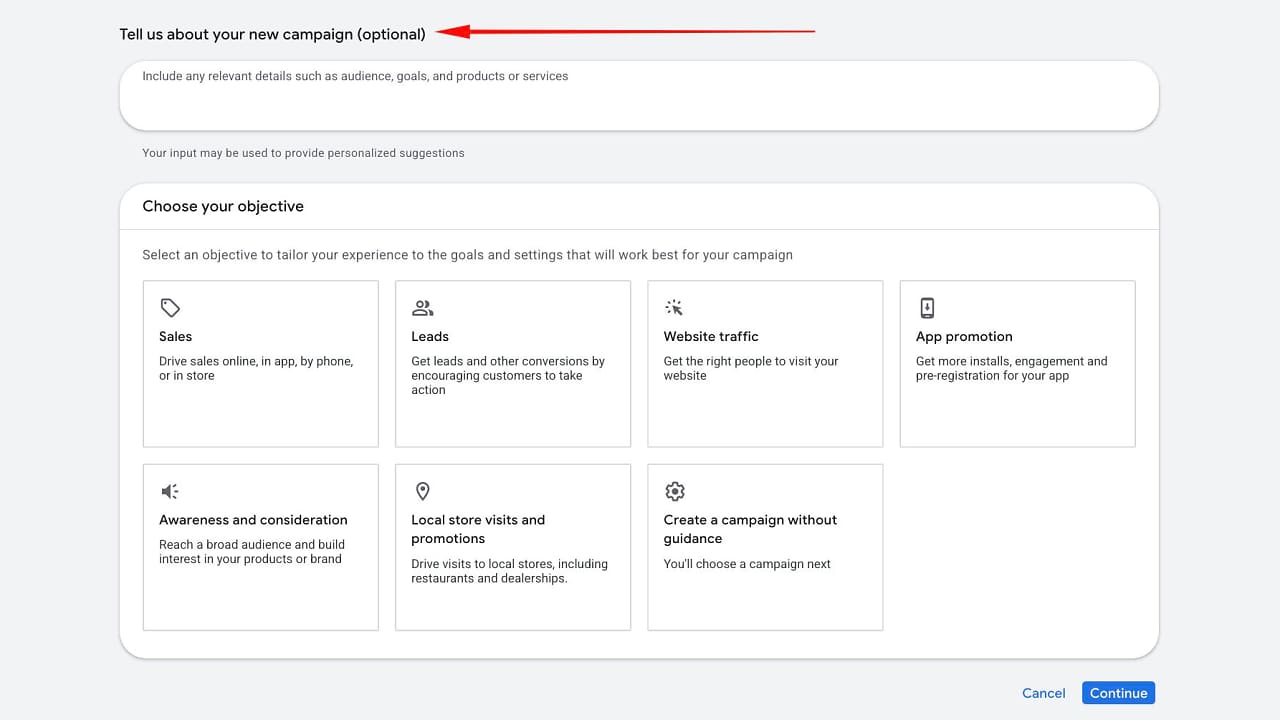
Task: Click the gear icon for campaign without guidance
Action: tap(675, 491)
